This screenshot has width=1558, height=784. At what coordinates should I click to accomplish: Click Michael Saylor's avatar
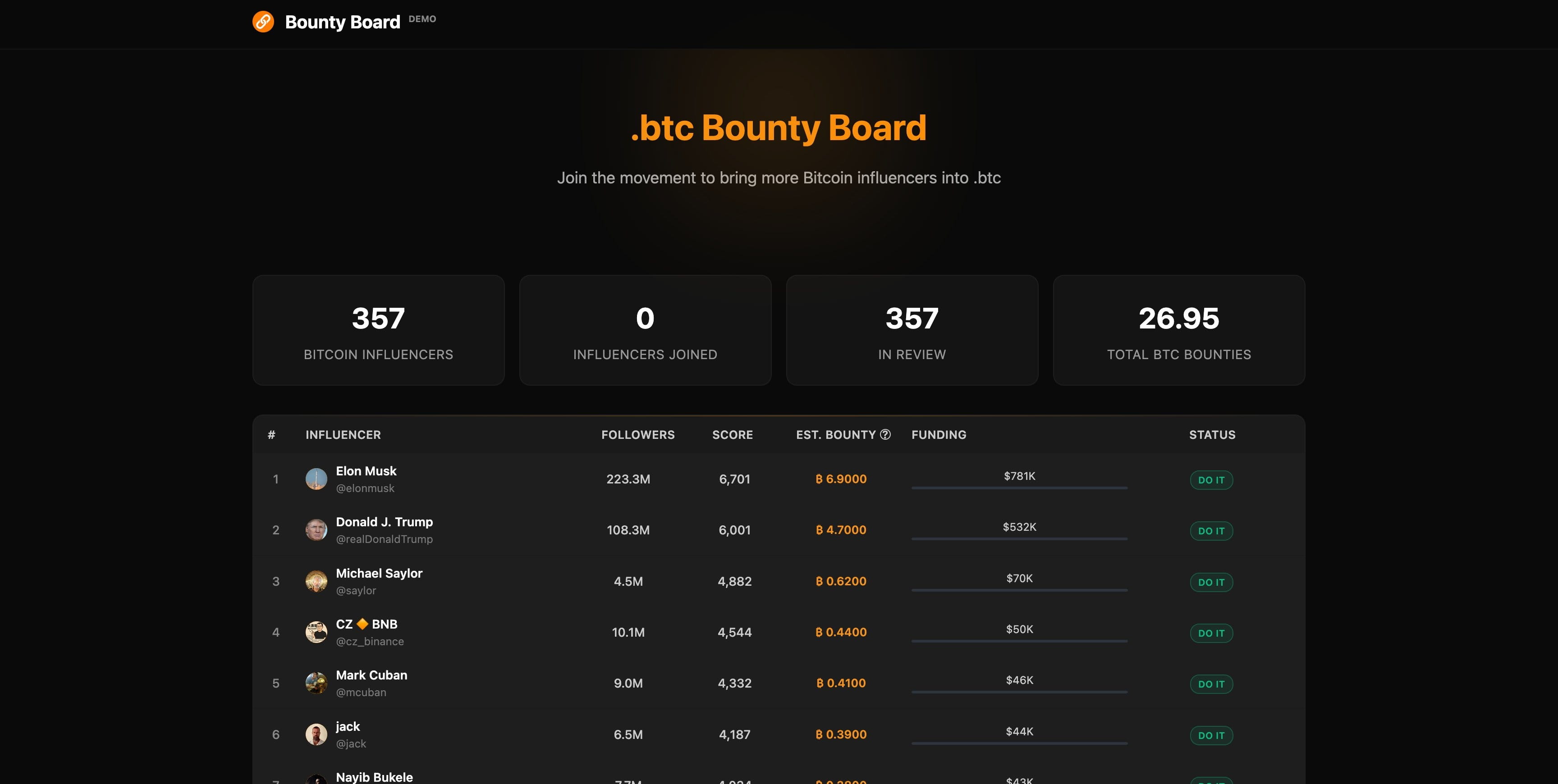(316, 582)
